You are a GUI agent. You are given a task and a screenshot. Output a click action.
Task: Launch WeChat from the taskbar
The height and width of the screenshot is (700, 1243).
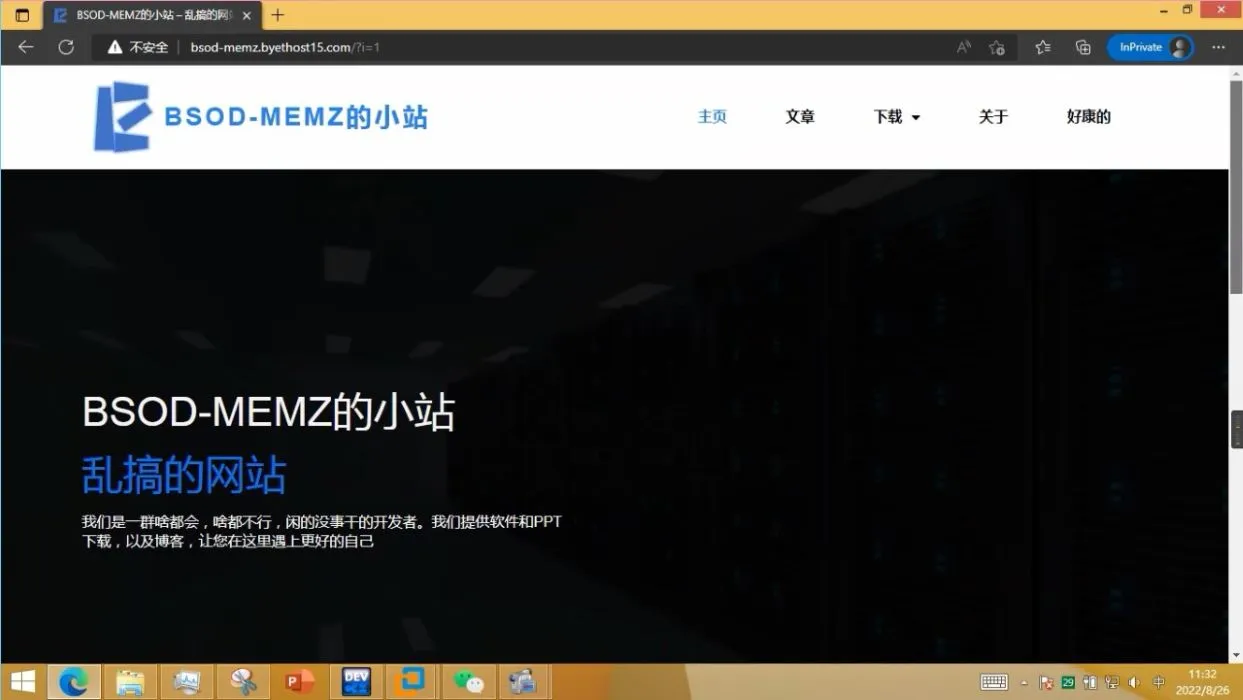coord(468,682)
